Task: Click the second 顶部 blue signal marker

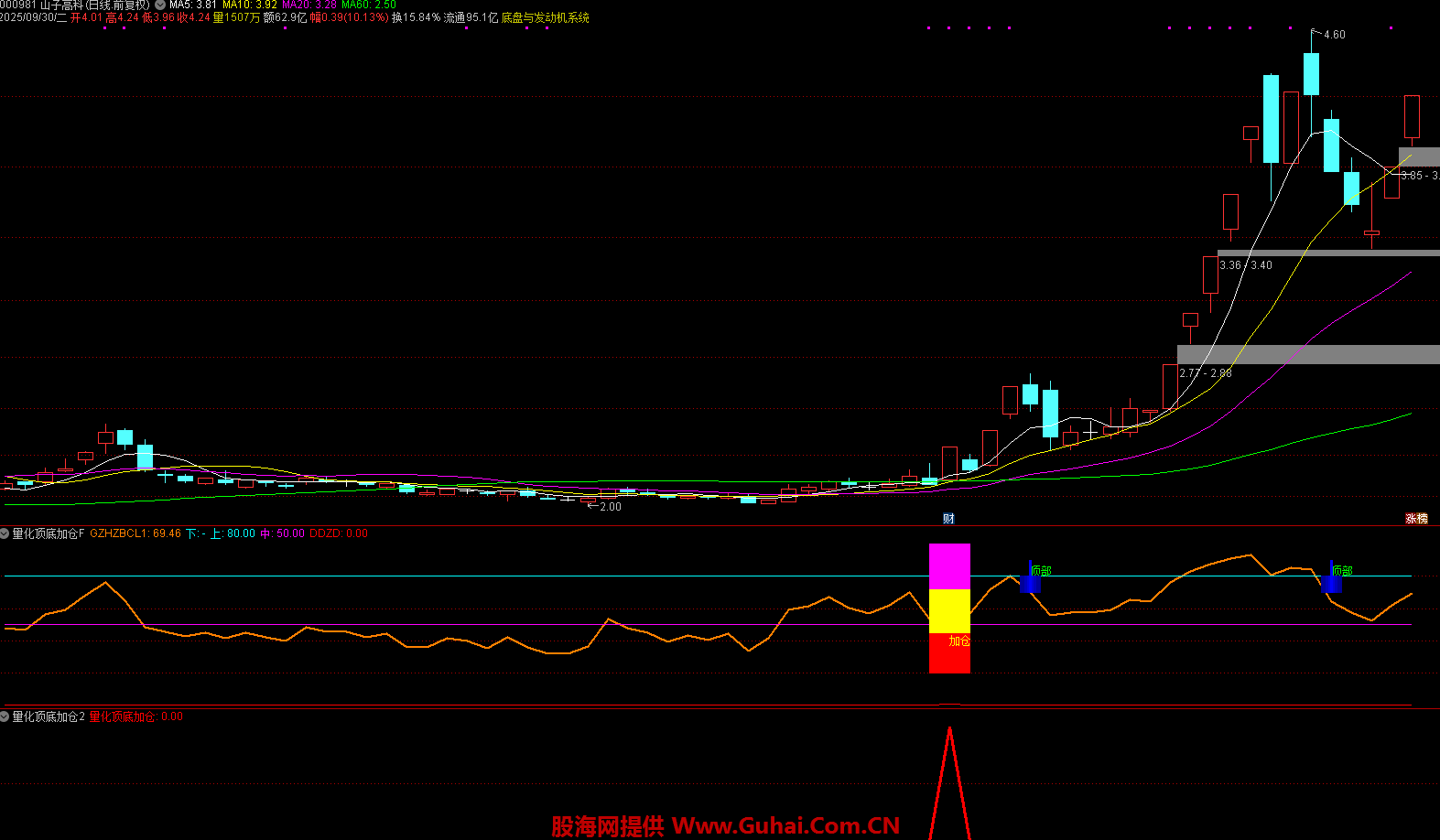Action: click(1332, 582)
